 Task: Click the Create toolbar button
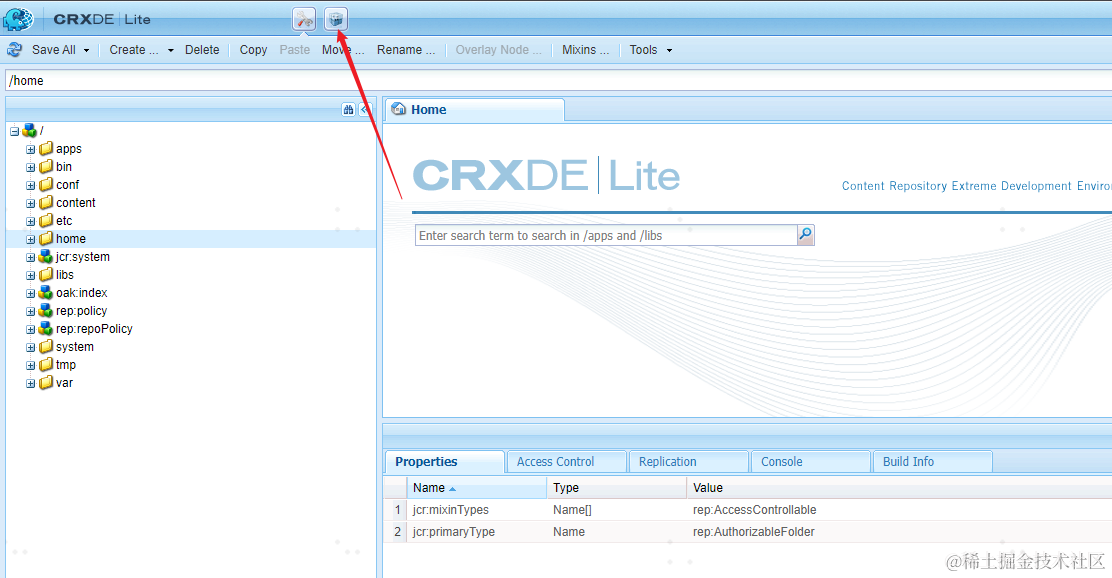pos(134,50)
